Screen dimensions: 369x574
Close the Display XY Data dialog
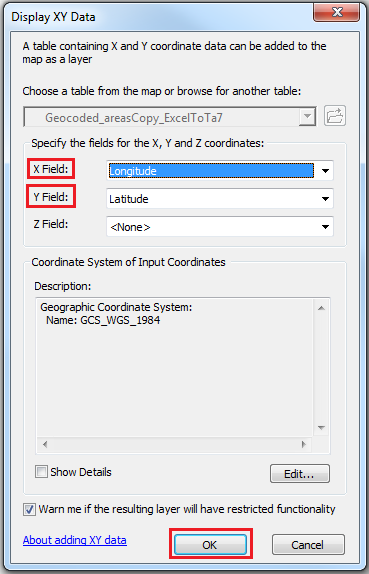[336, 13]
